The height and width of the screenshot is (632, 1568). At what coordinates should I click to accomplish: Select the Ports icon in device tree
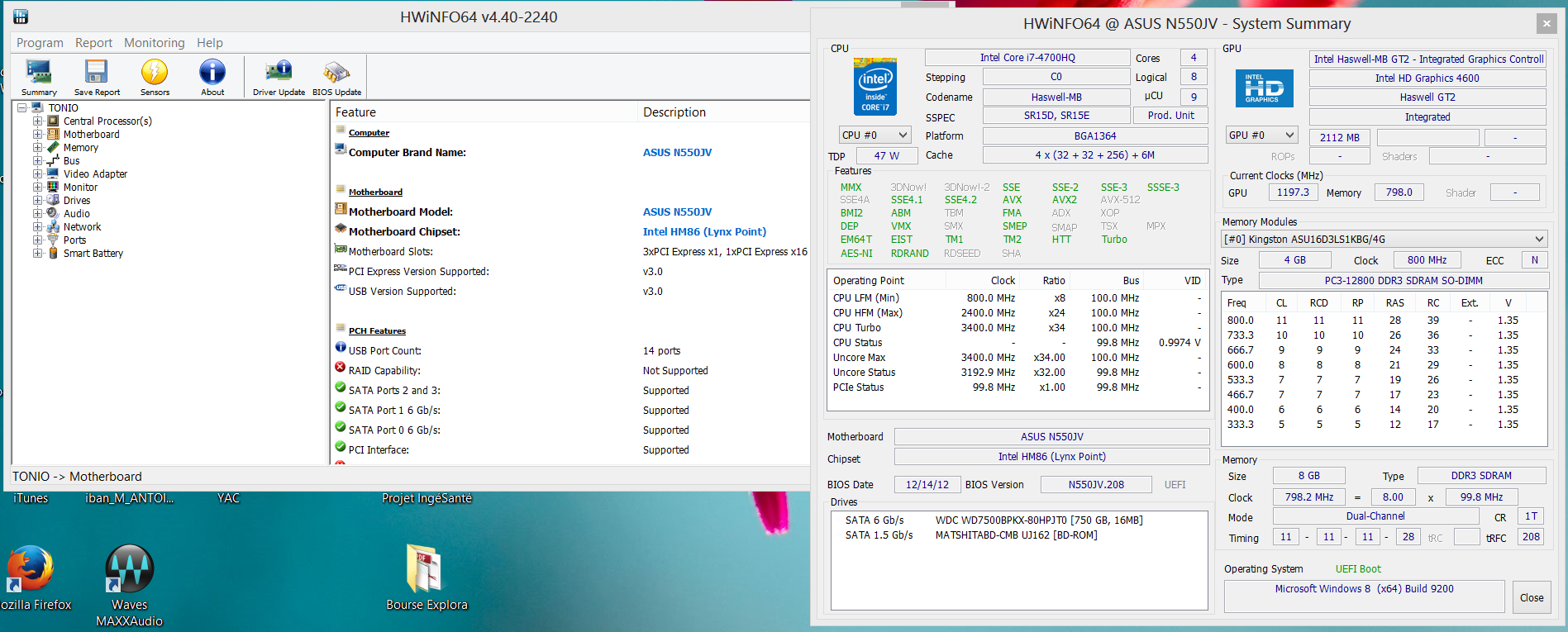click(x=53, y=240)
